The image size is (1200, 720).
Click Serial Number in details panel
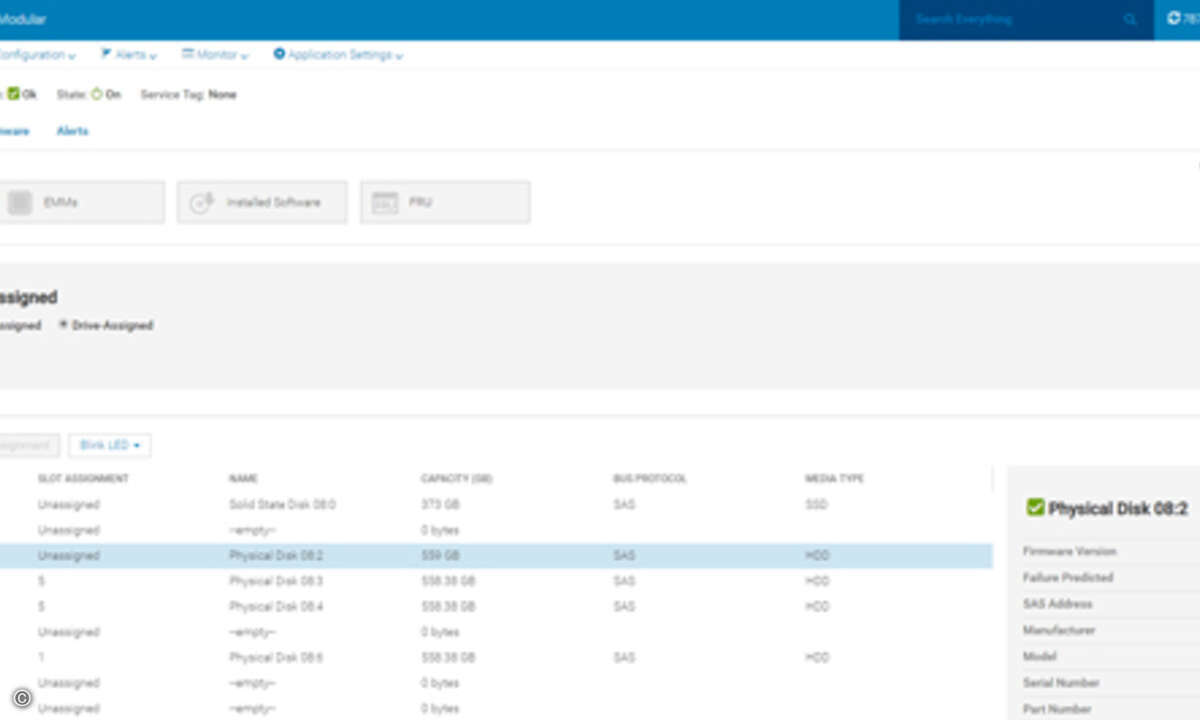point(1061,683)
